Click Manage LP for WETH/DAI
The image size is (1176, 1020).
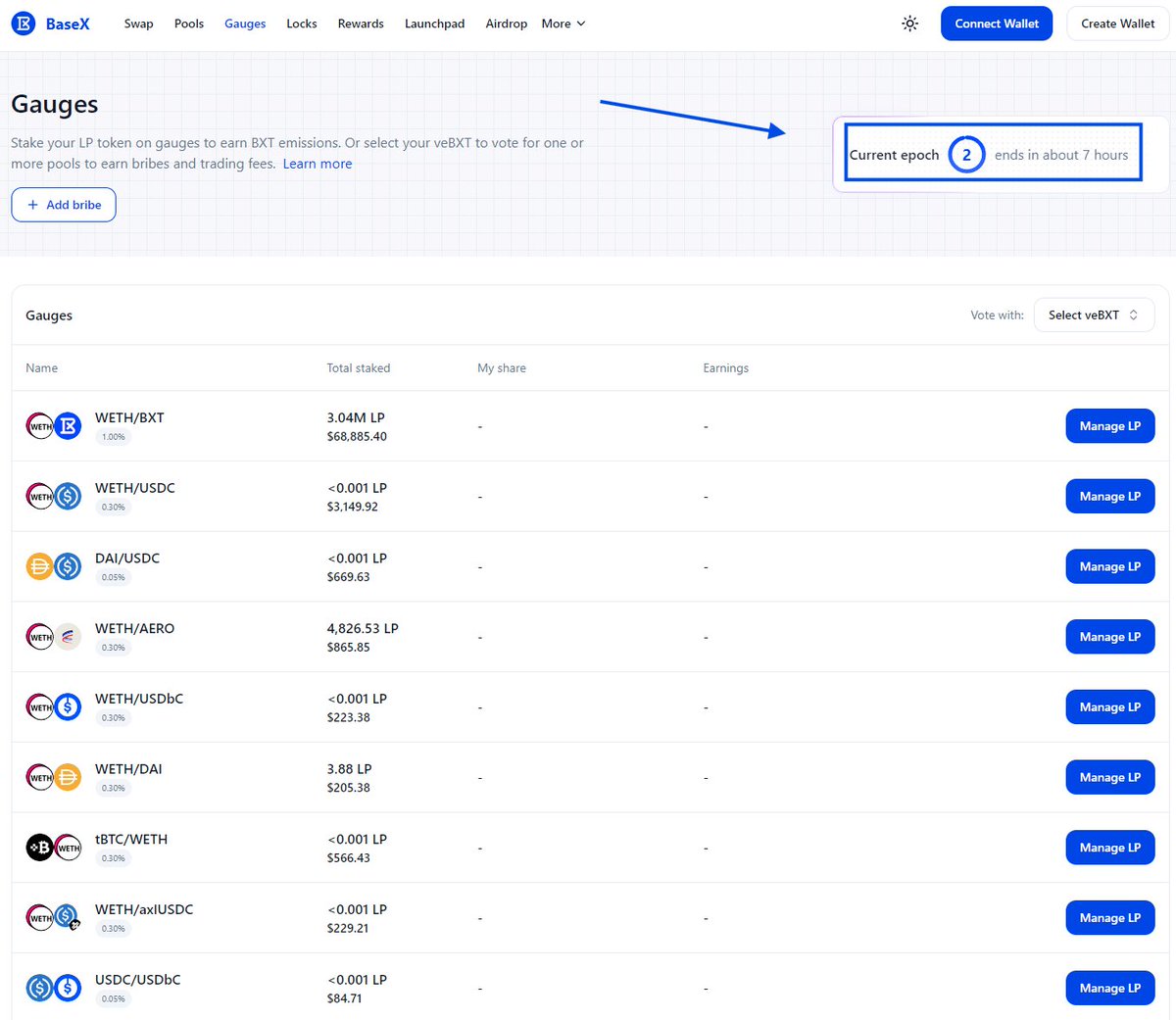[1110, 777]
